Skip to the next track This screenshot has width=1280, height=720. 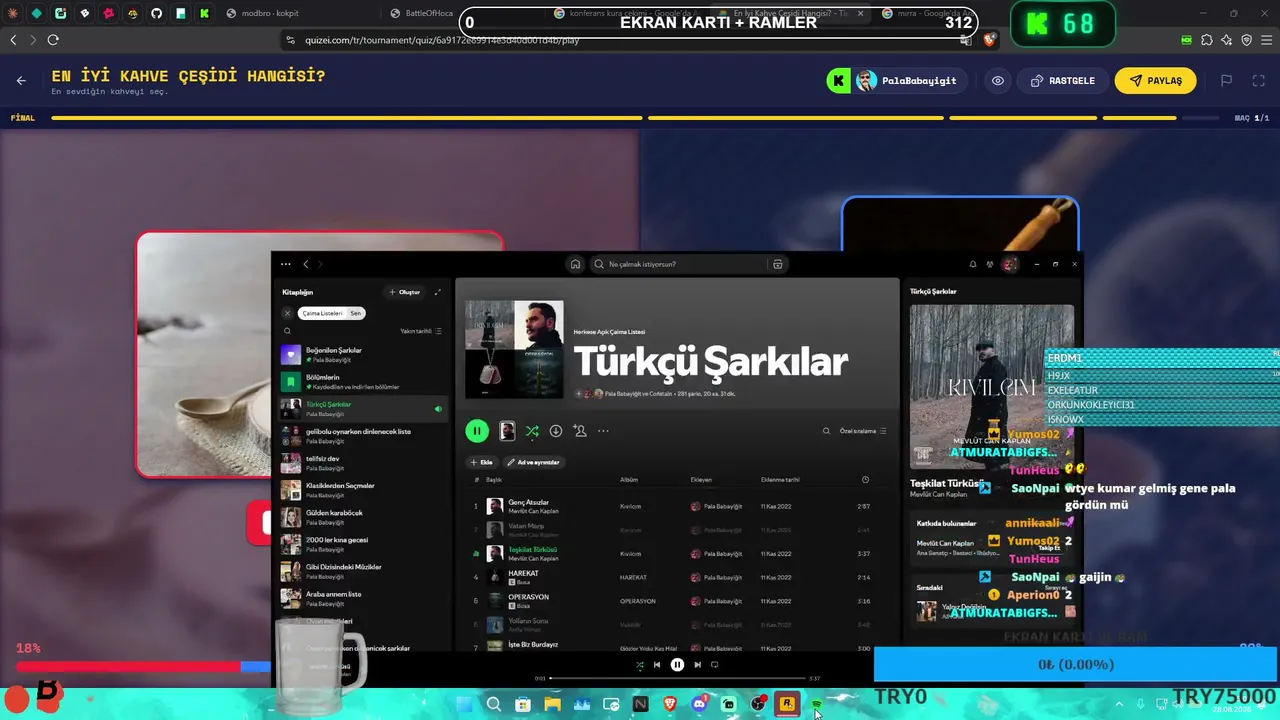pyautogui.click(x=698, y=665)
